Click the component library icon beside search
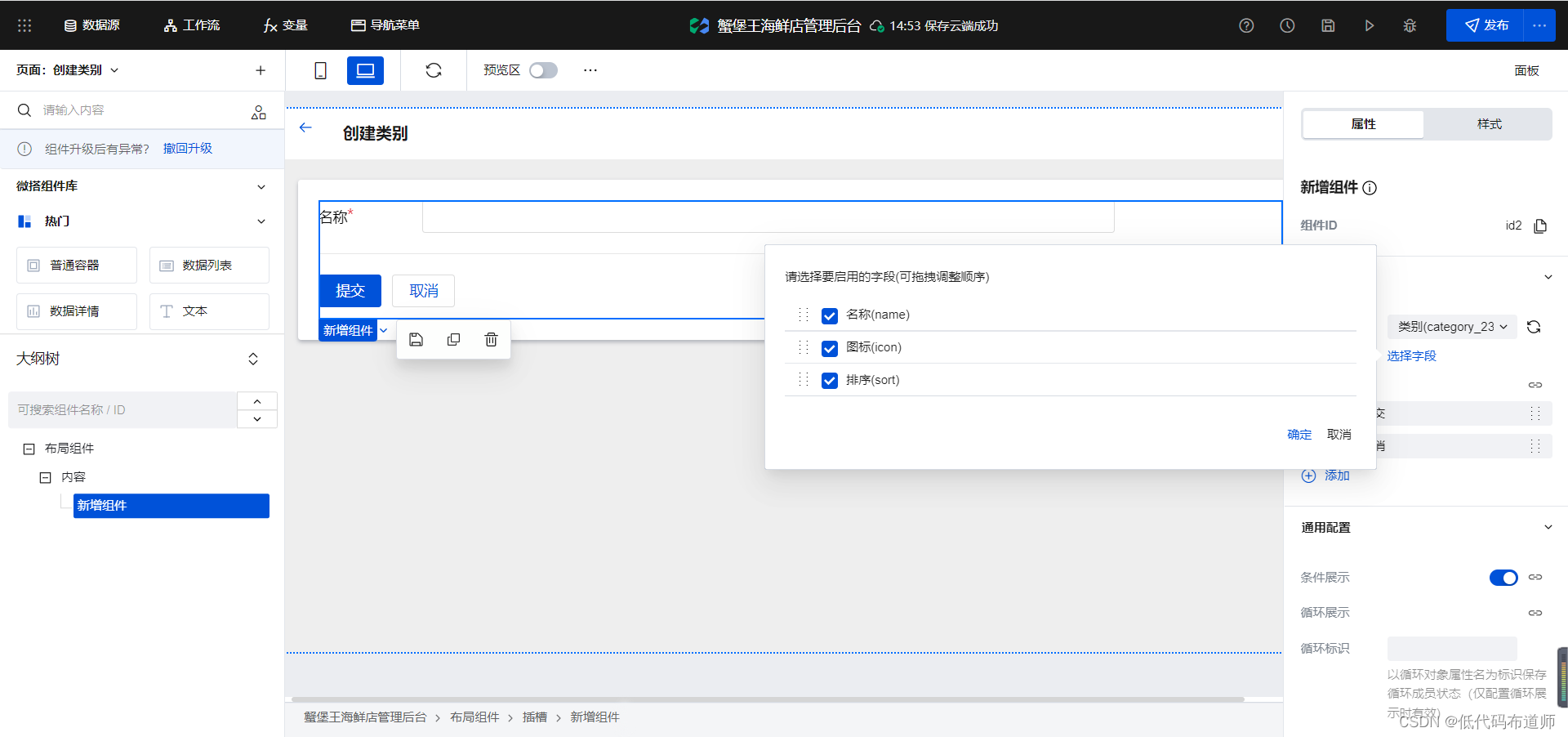1568x737 pixels. coord(259,112)
